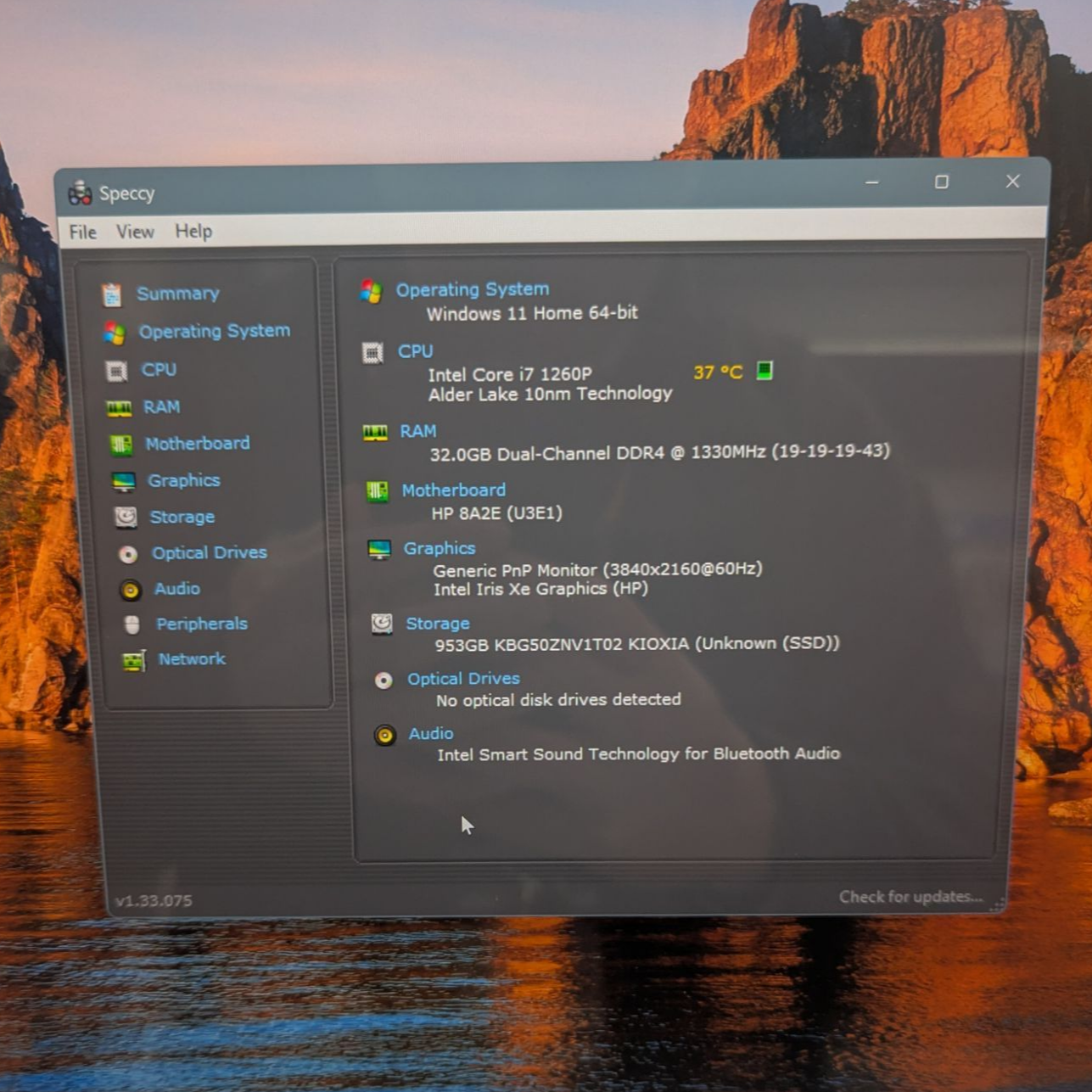Screen dimensions: 1092x1092
Task: Click the Graphics monitor icon in sidebar
Action: pos(124,482)
